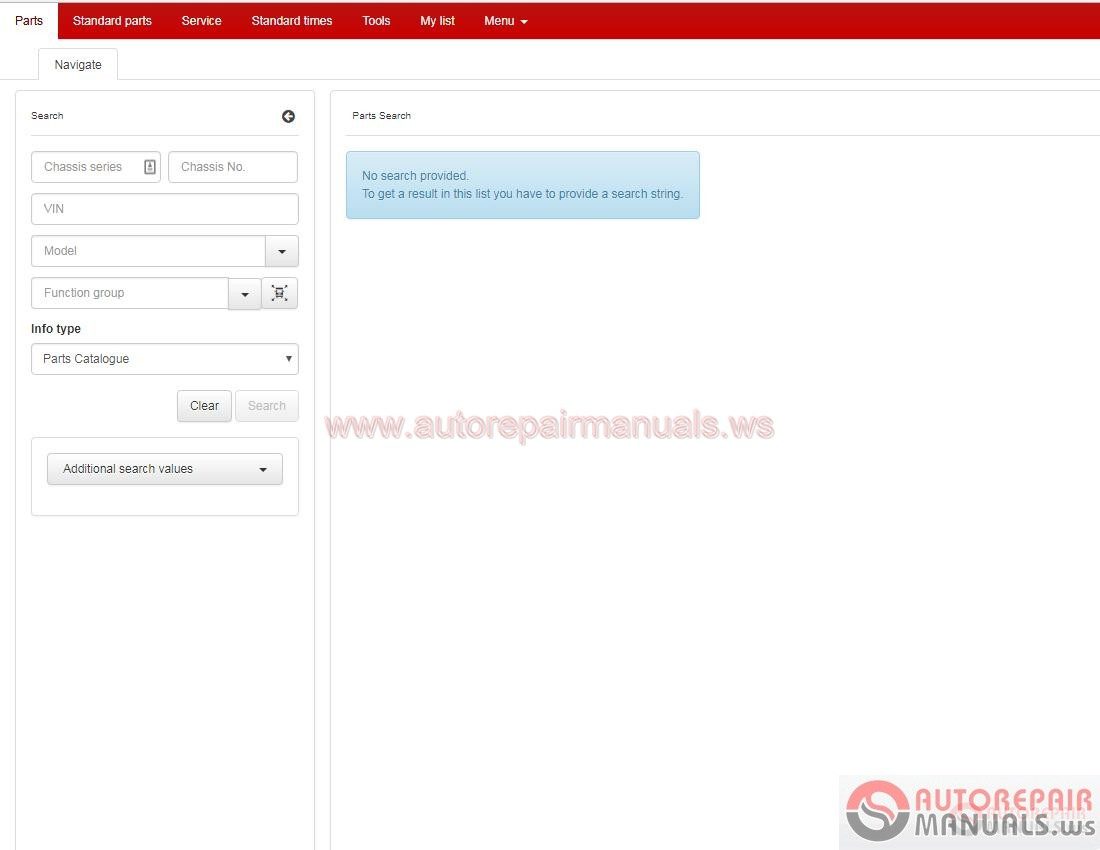Select Standard times from the top bar

[x=291, y=20]
